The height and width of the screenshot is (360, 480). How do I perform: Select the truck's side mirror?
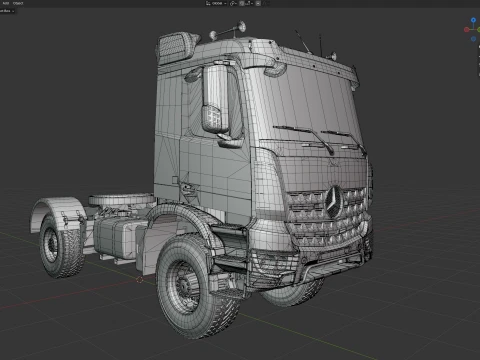click(x=216, y=99)
